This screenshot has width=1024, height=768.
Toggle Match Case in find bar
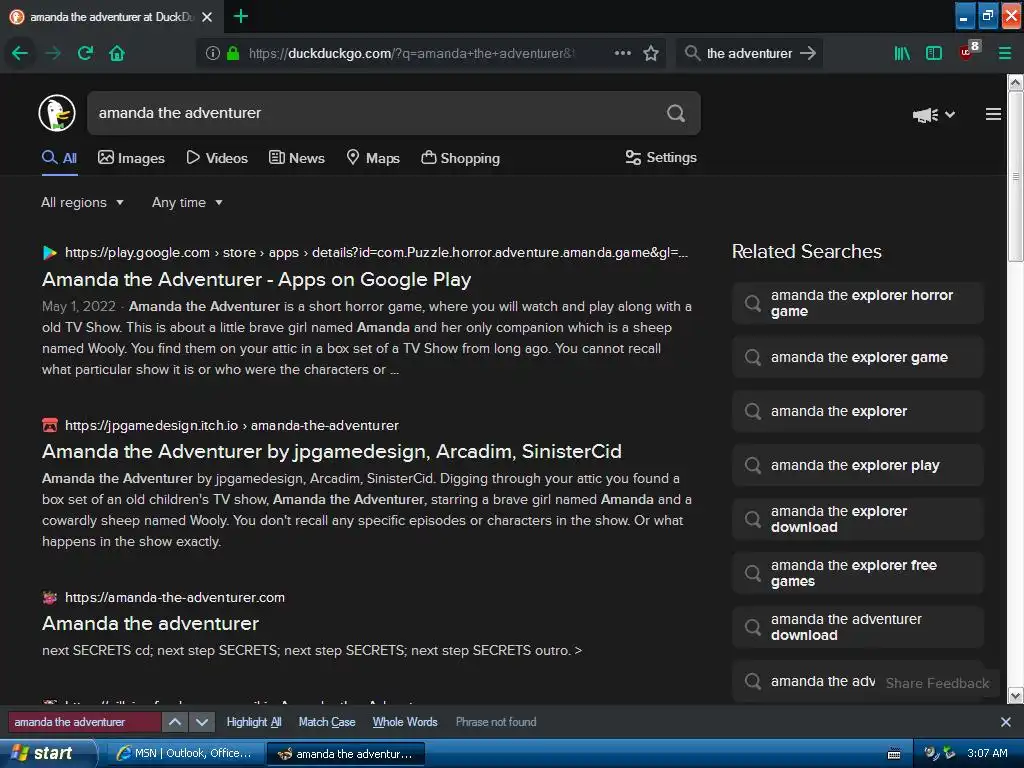point(327,722)
